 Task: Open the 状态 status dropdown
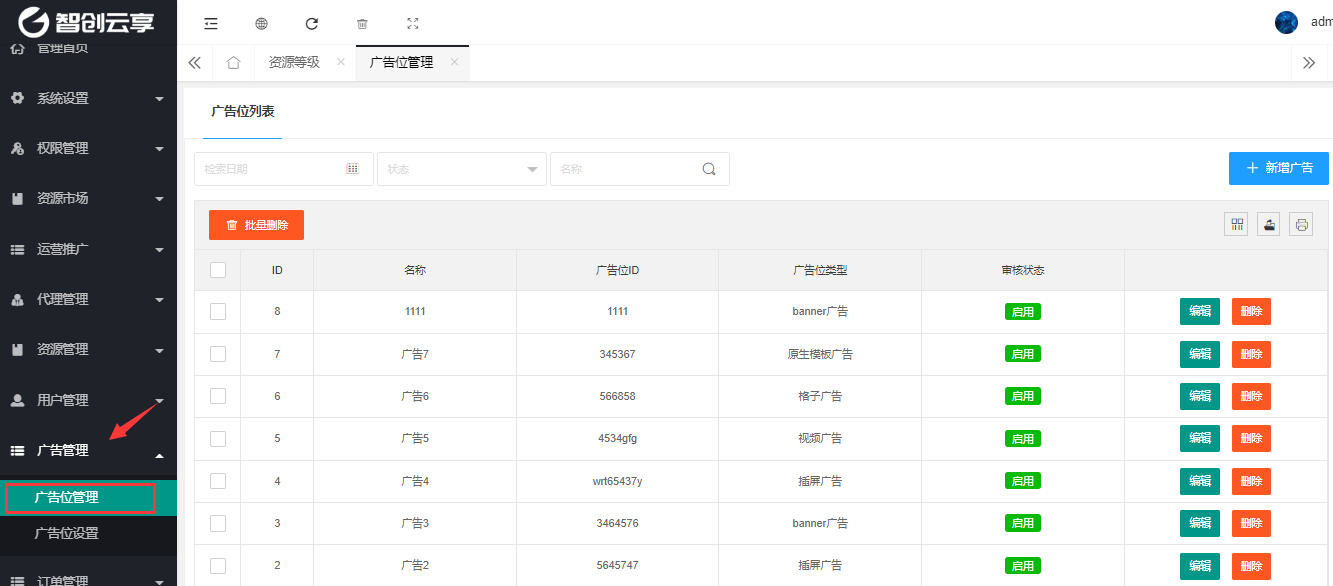(461, 169)
